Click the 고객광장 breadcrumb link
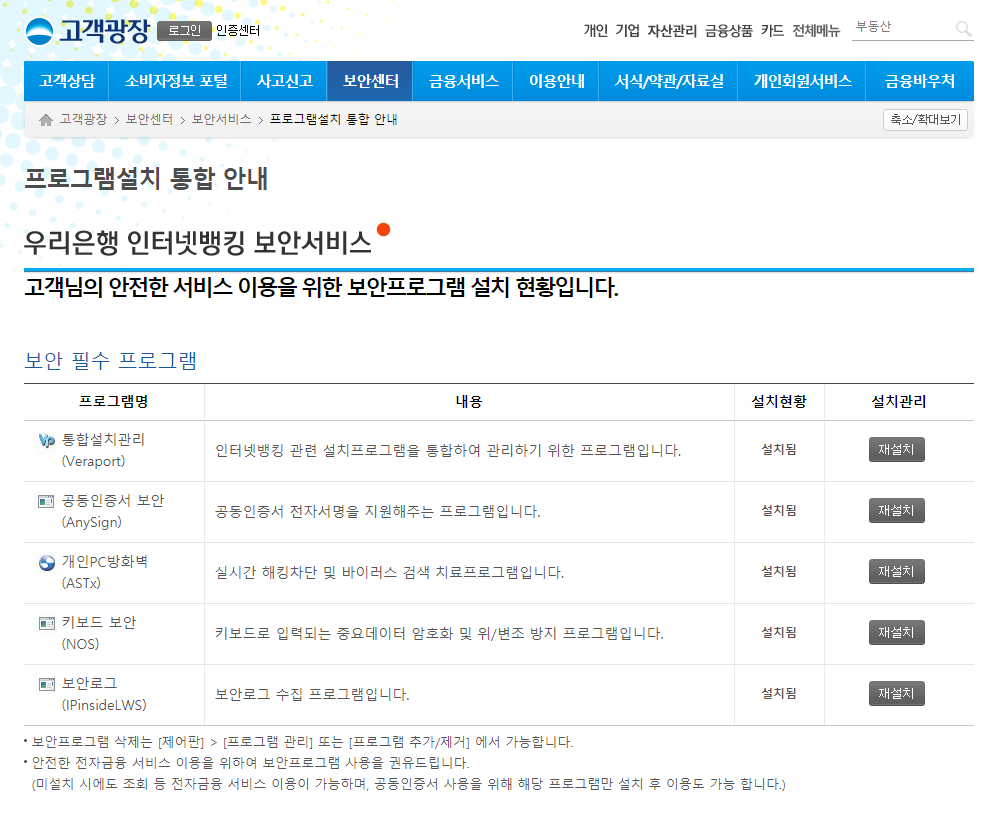This screenshot has height=825, width=1007. coord(83,119)
